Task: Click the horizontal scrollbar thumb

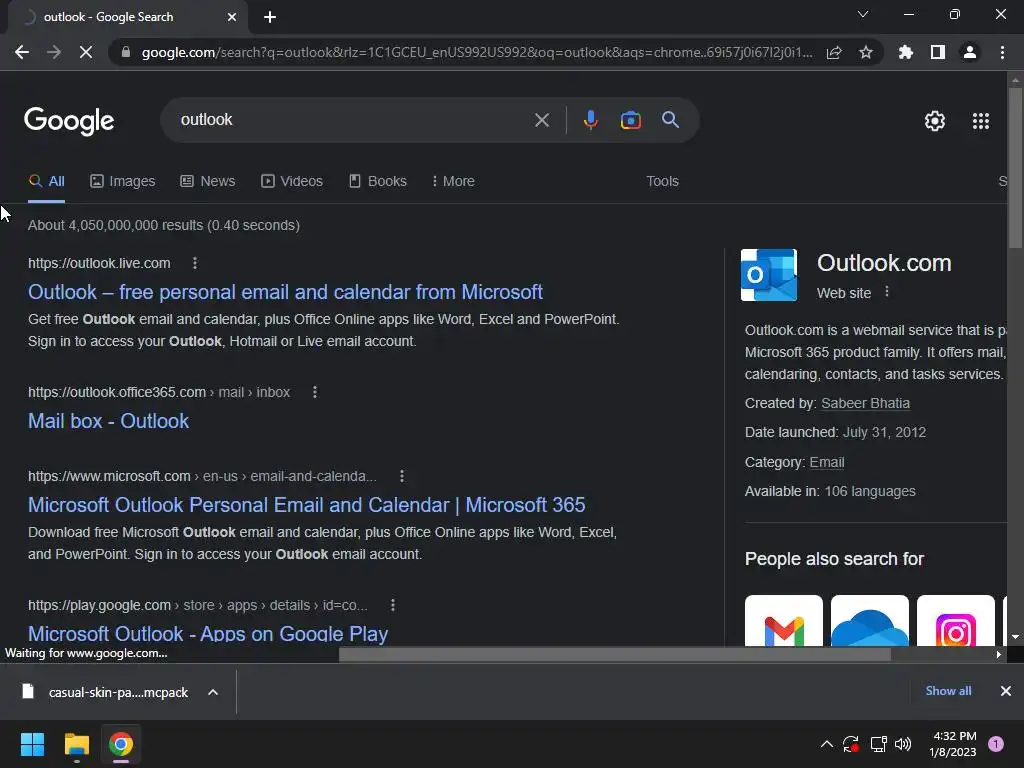Action: 615,654
